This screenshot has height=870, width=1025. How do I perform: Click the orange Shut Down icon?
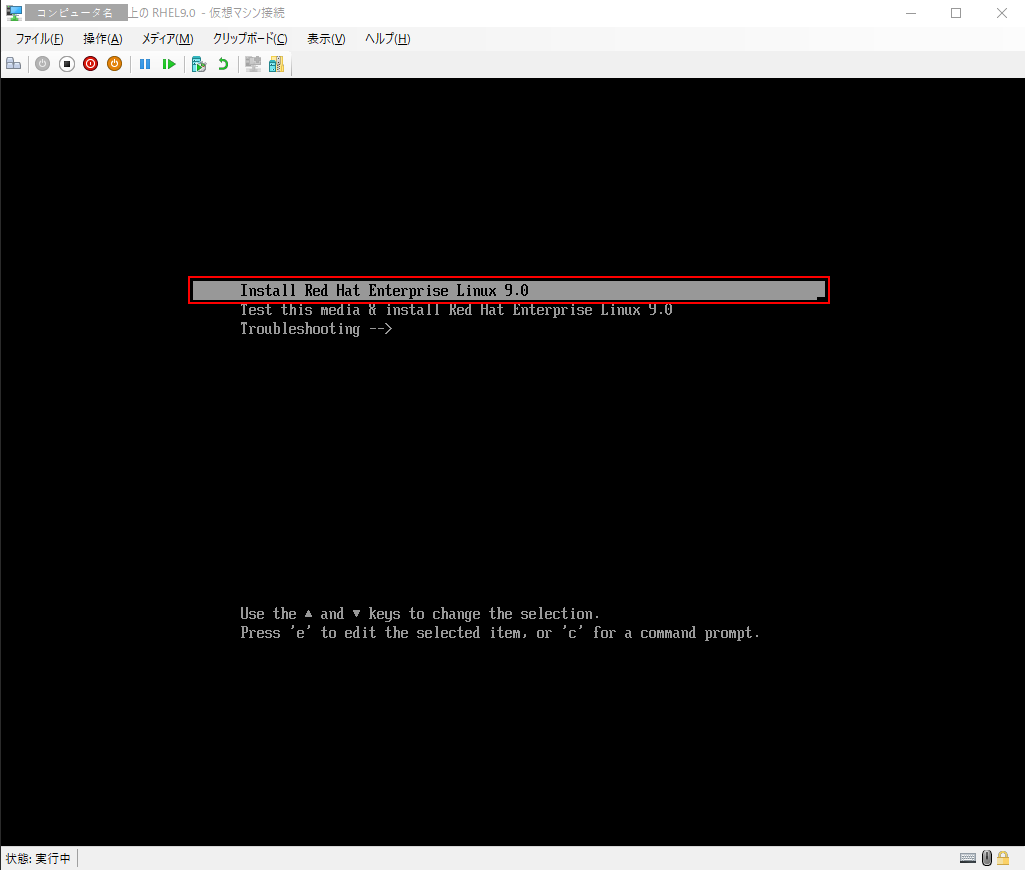(114, 63)
